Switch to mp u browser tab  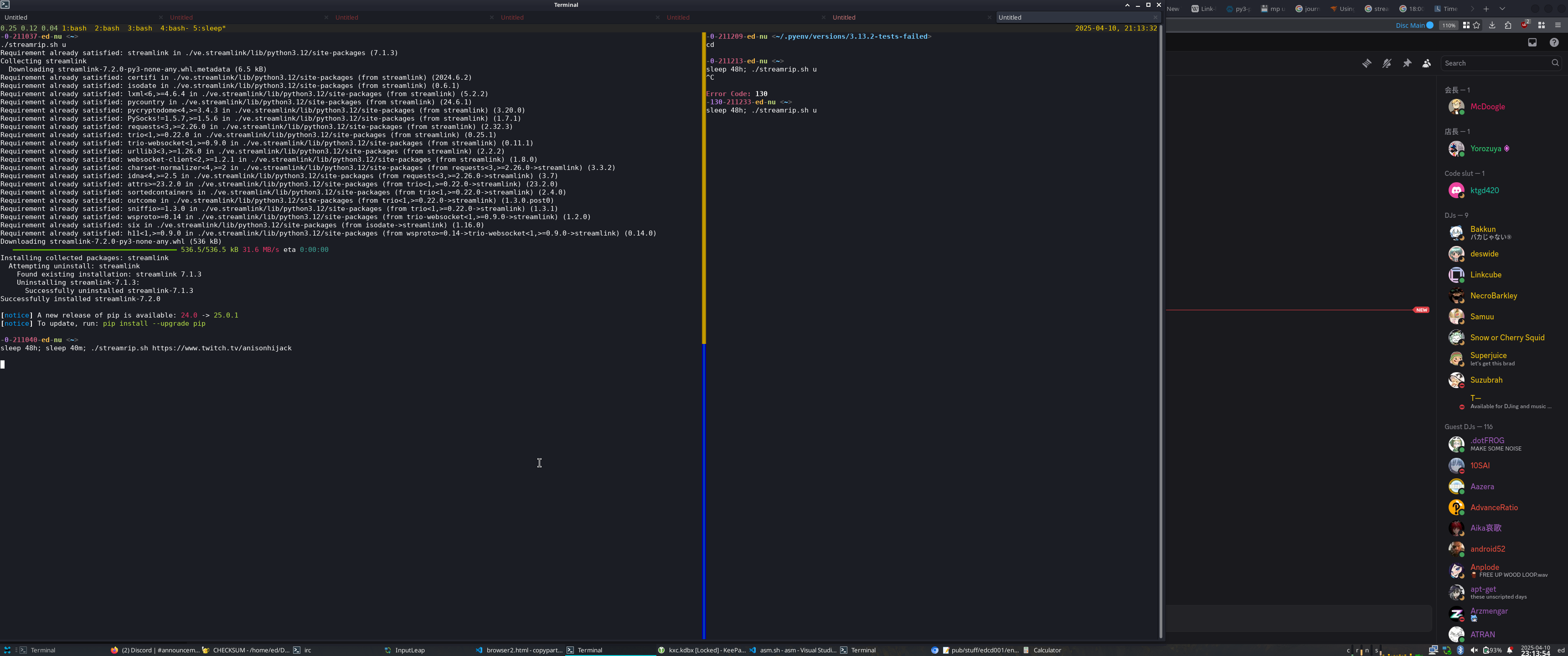pos(1273,9)
